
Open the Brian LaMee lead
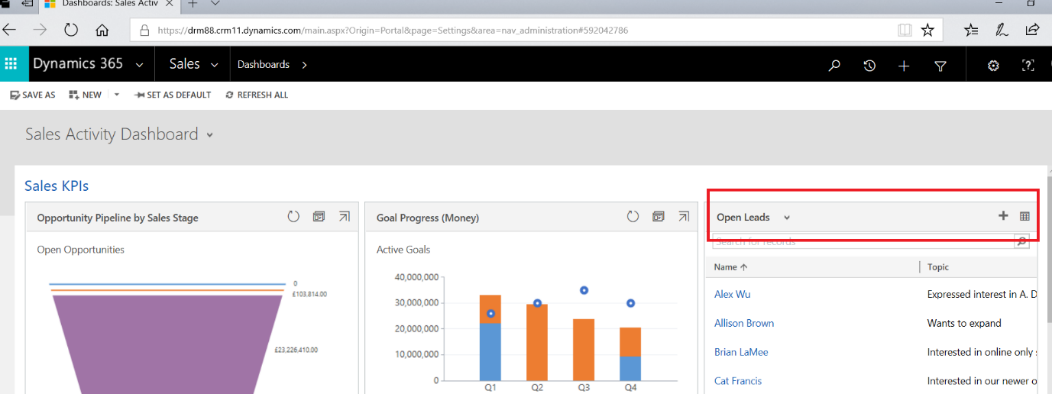[741, 352]
